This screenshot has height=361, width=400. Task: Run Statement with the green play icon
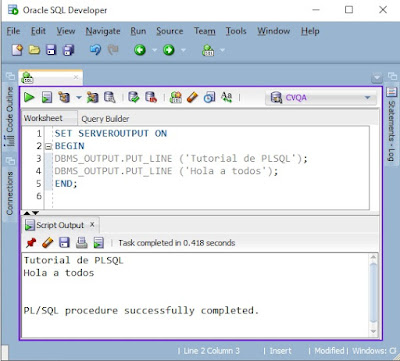pyautogui.click(x=29, y=98)
